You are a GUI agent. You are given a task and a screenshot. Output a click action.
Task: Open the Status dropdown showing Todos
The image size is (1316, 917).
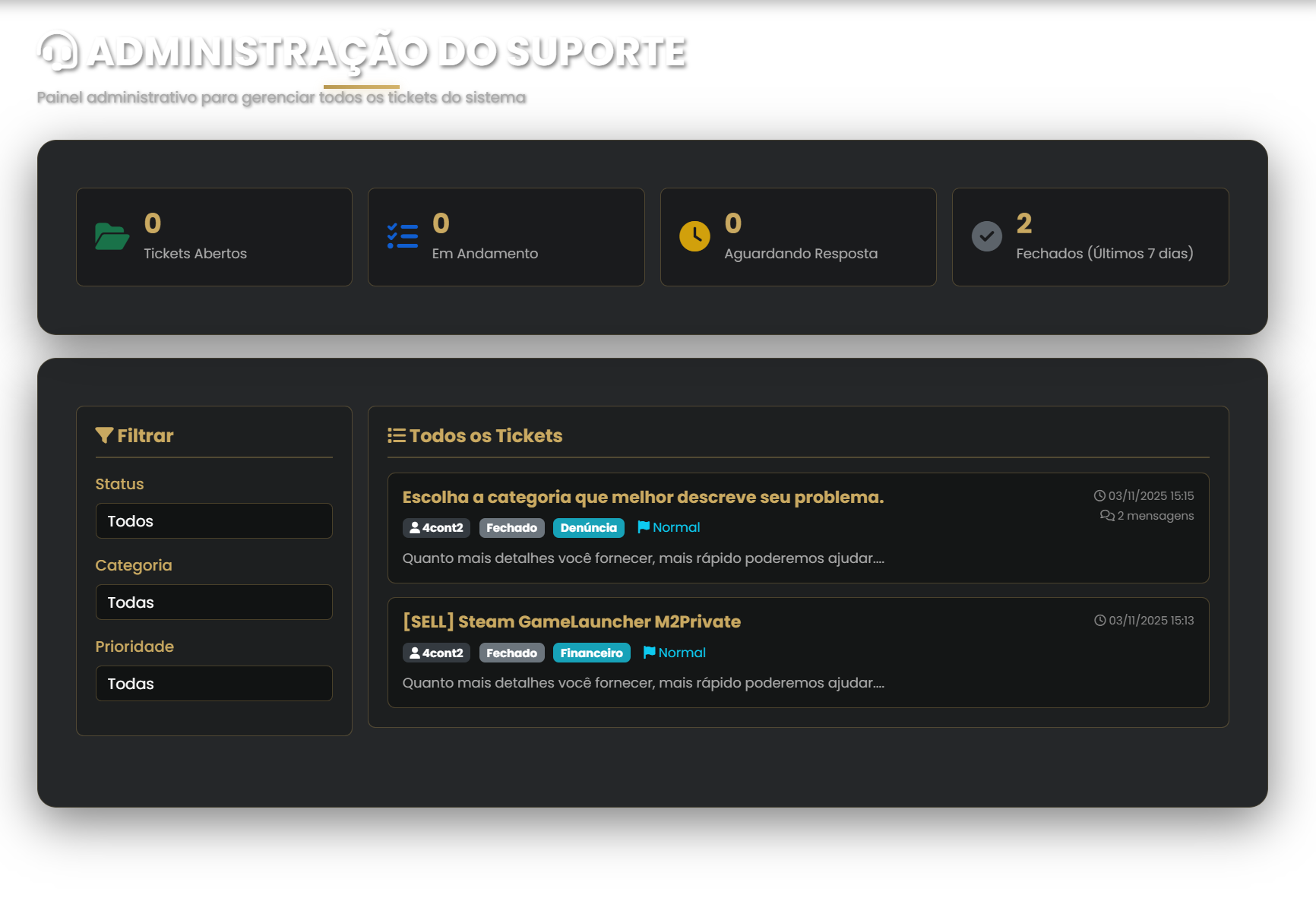click(214, 520)
